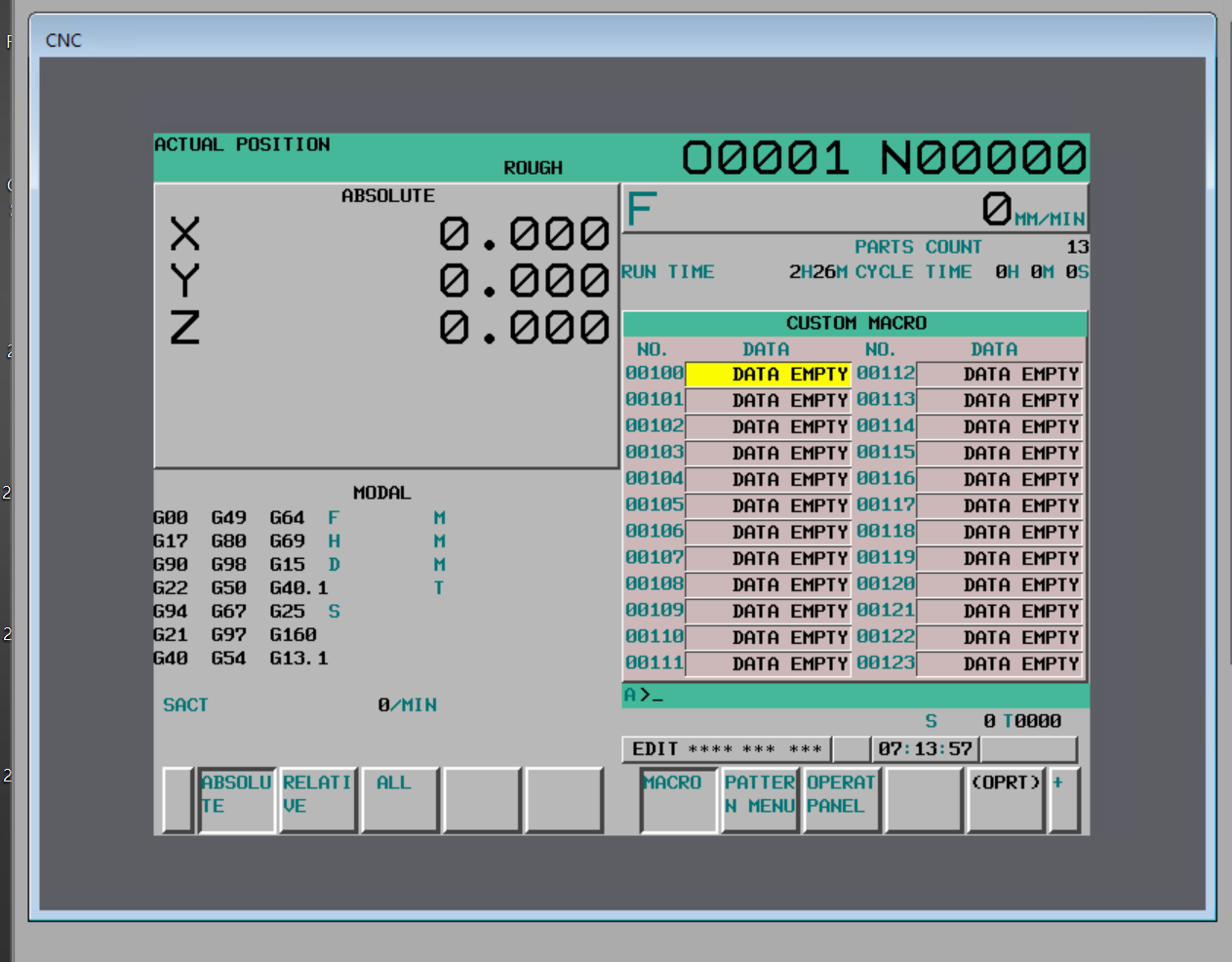Select macro variable 00102 data cell
The height and width of the screenshot is (962, 1232).
(x=769, y=427)
